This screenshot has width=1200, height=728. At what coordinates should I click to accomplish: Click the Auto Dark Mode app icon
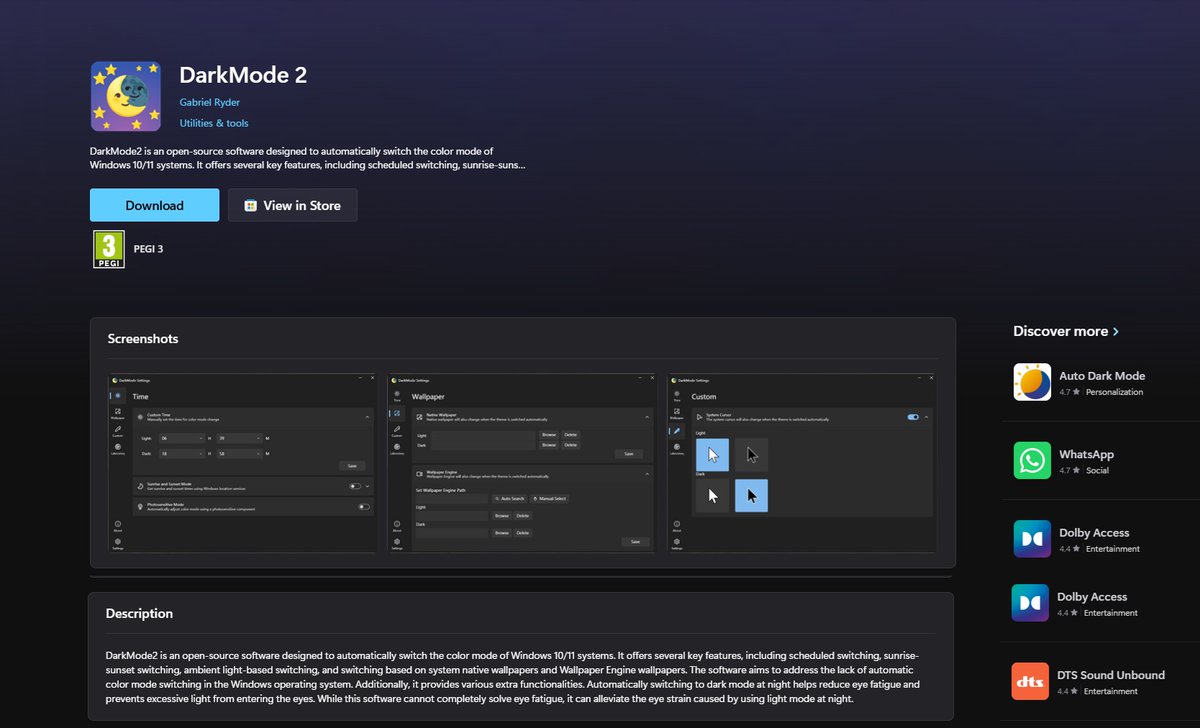(1032, 382)
